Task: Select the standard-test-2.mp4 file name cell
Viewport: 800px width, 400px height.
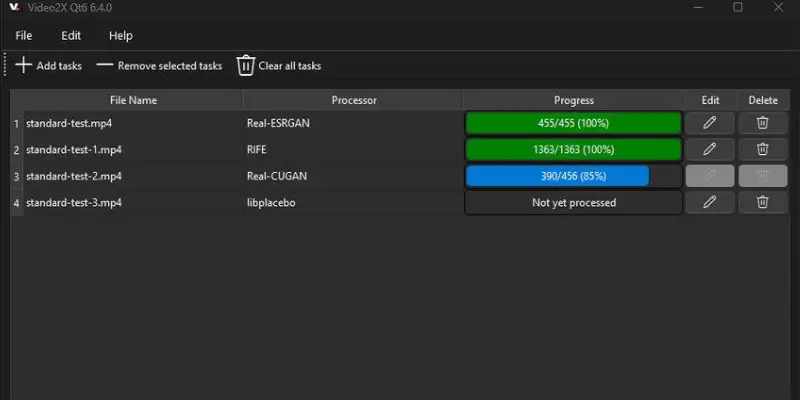Action: (133, 176)
